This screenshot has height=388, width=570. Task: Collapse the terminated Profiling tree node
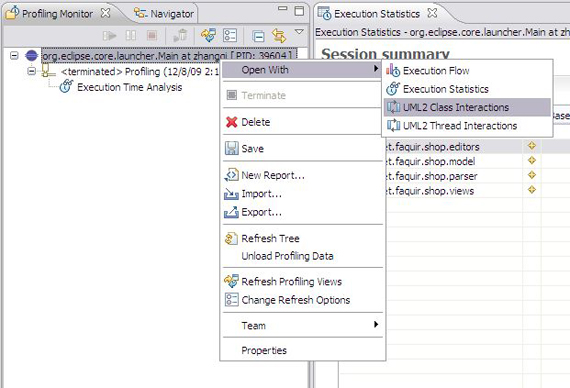click(x=31, y=71)
